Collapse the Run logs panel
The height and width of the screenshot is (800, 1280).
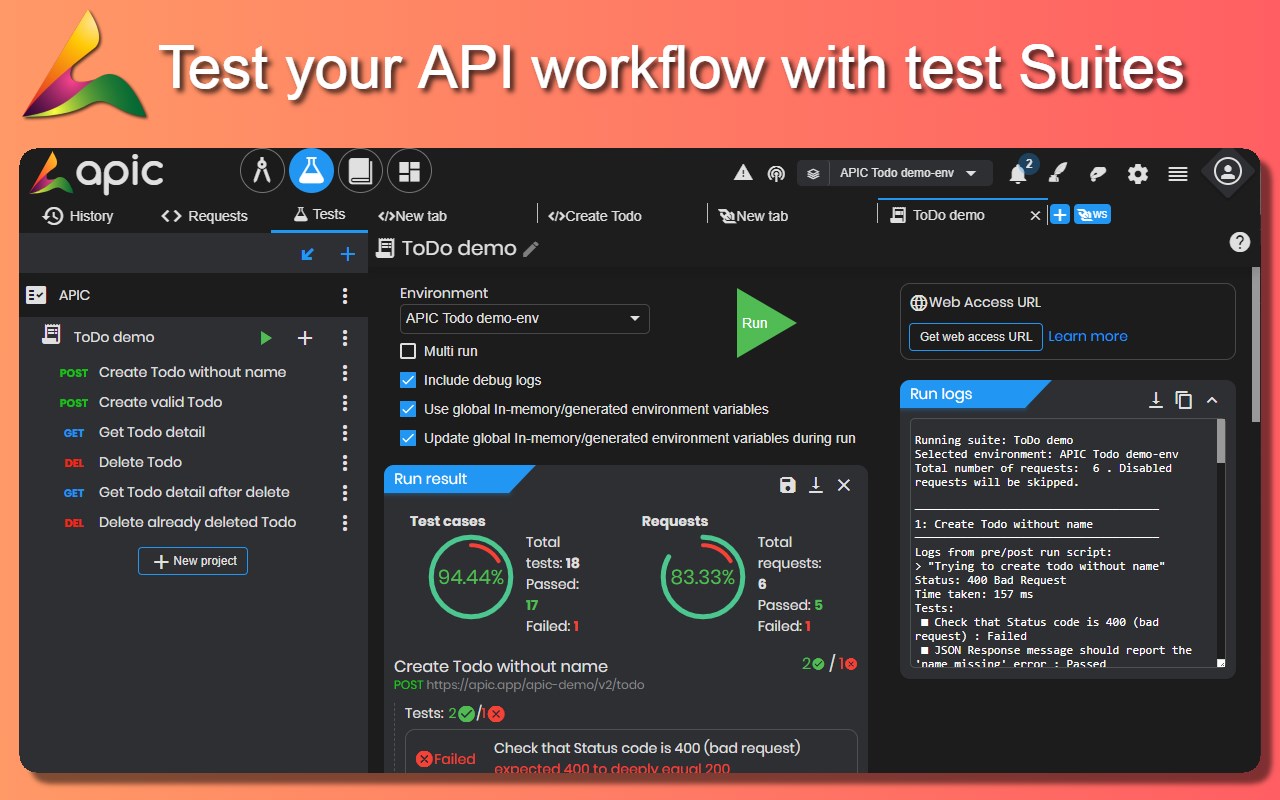tap(1212, 400)
